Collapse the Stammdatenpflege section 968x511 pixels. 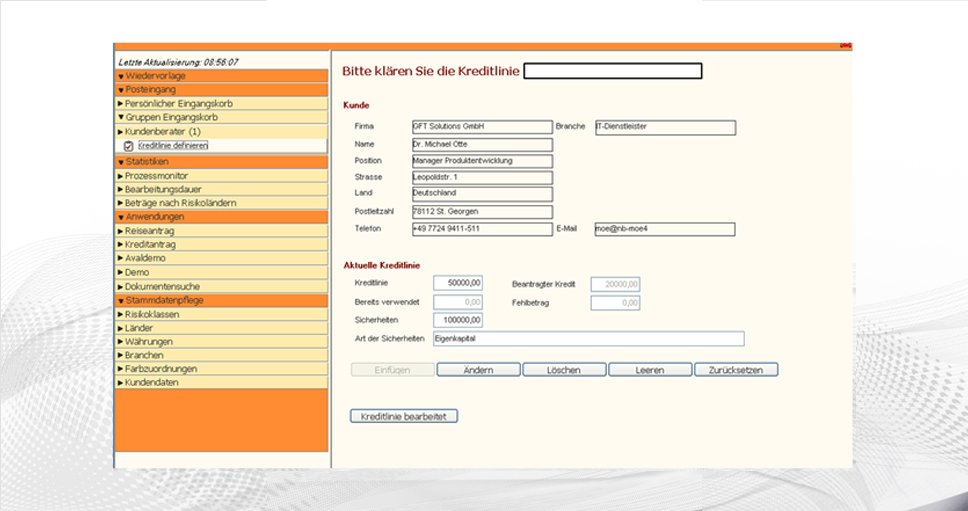point(221,301)
